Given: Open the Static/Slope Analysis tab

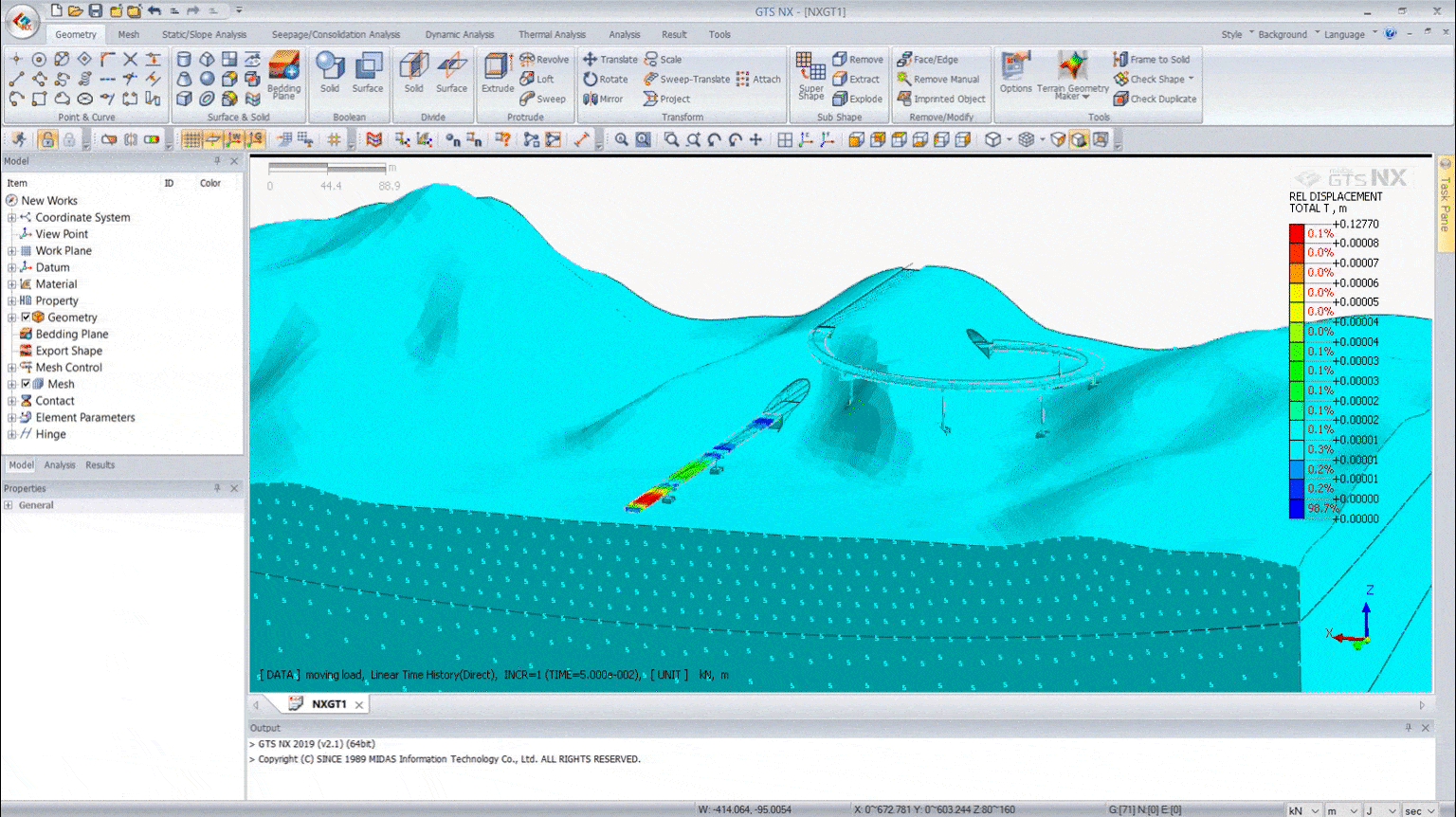Looking at the screenshot, I should click(204, 34).
